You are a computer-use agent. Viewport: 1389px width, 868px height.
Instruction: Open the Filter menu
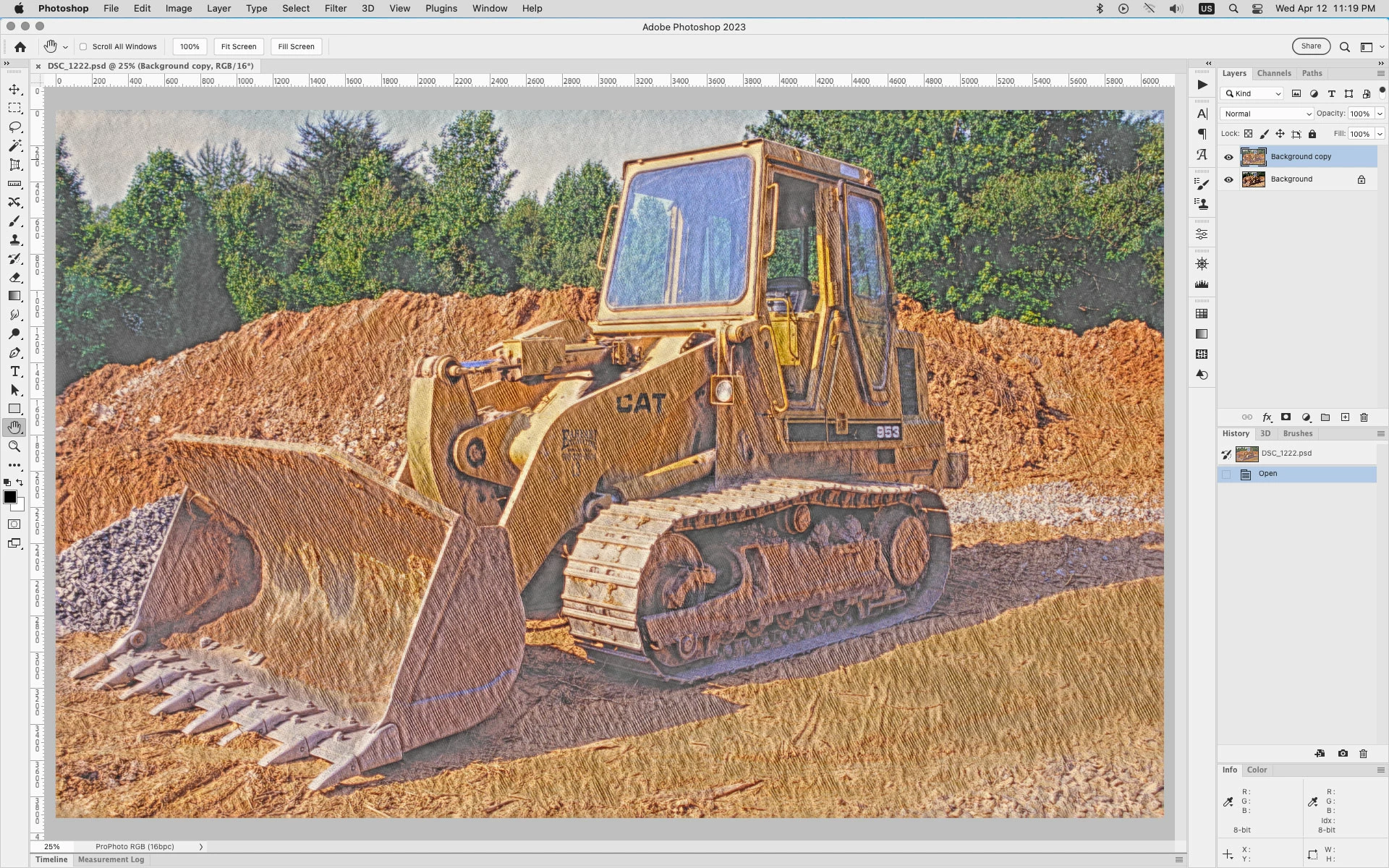[x=335, y=9]
